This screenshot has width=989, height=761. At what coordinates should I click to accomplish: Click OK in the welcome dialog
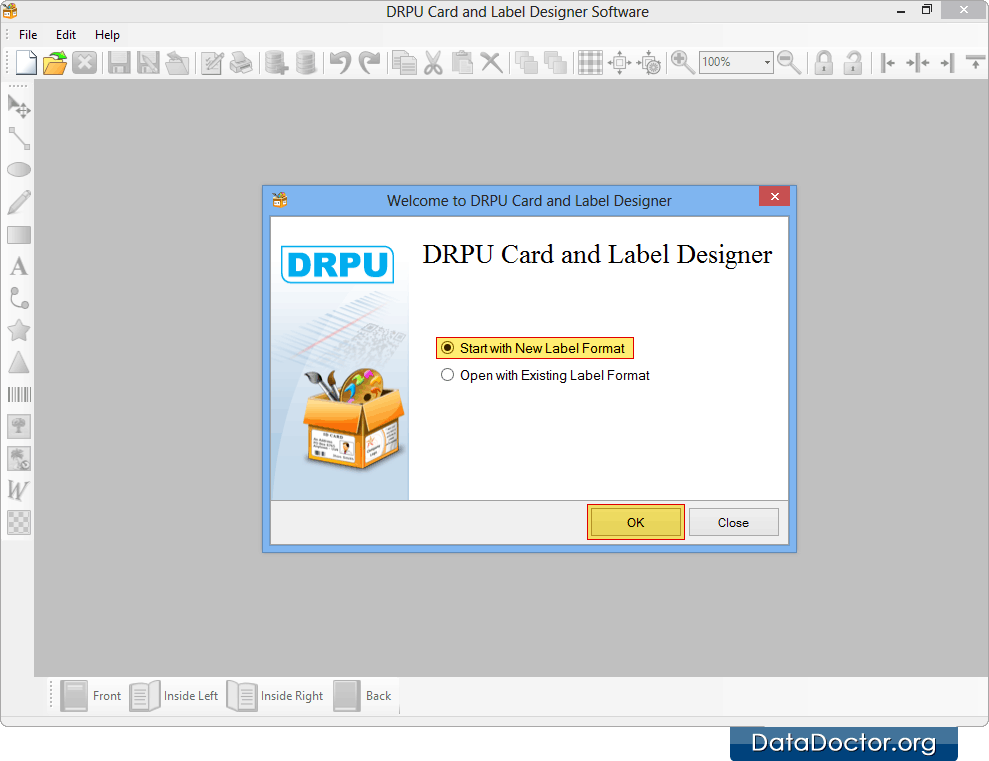635,522
